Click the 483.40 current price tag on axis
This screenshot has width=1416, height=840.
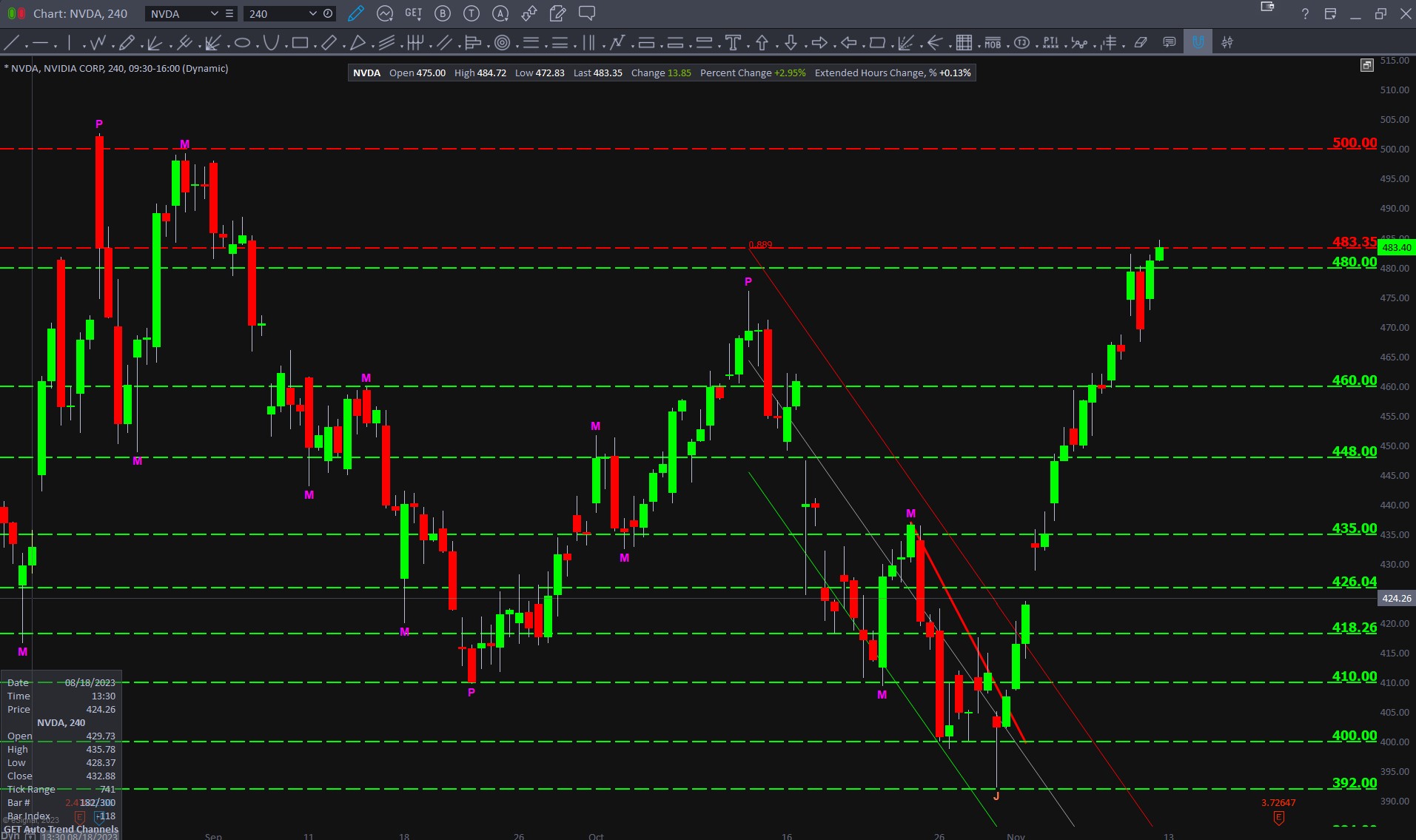click(1396, 248)
